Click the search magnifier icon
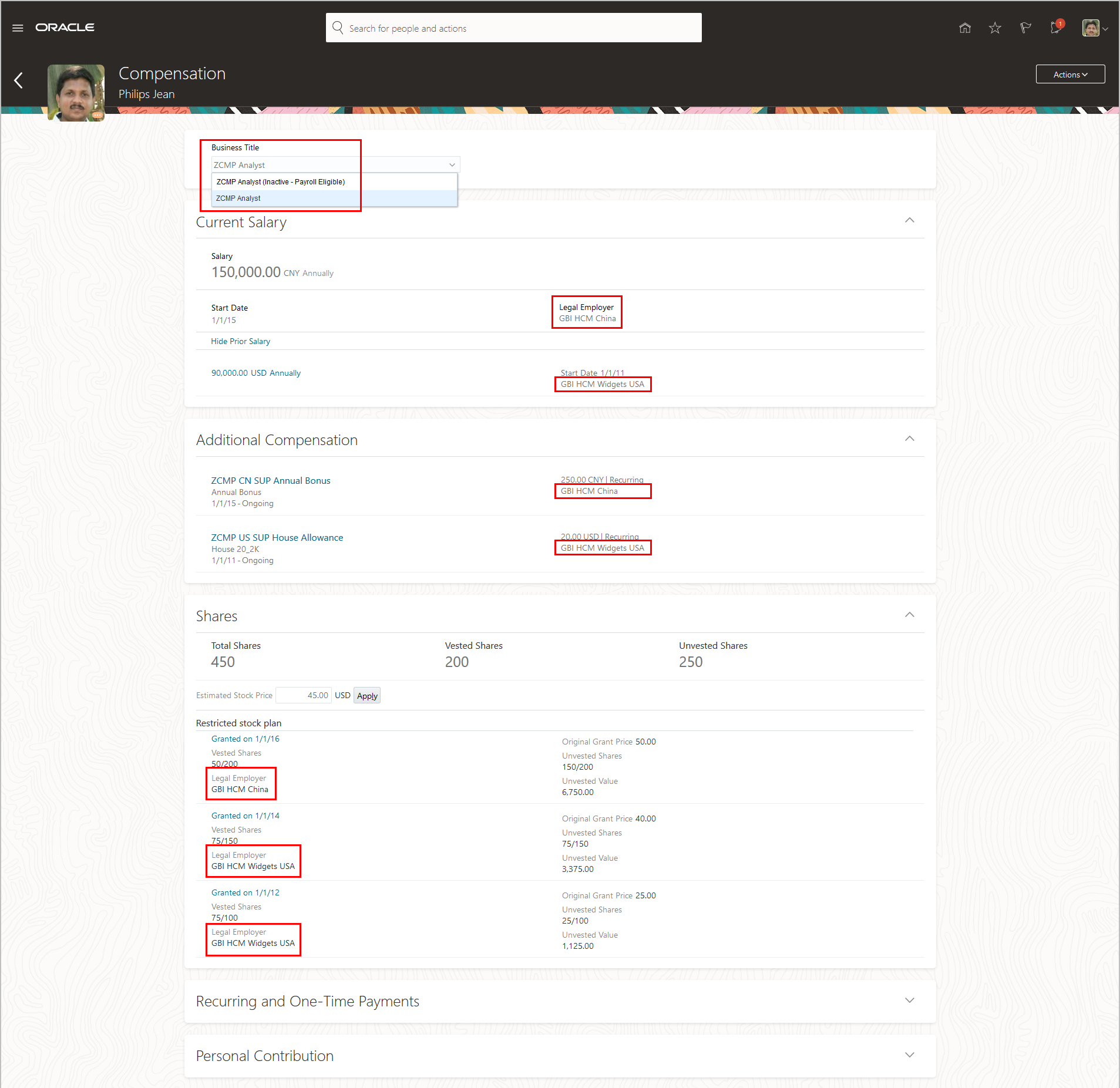 (x=338, y=28)
